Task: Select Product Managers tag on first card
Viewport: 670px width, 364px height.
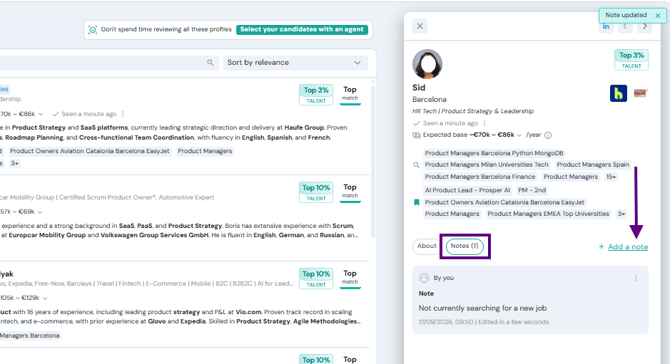Action: point(205,151)
